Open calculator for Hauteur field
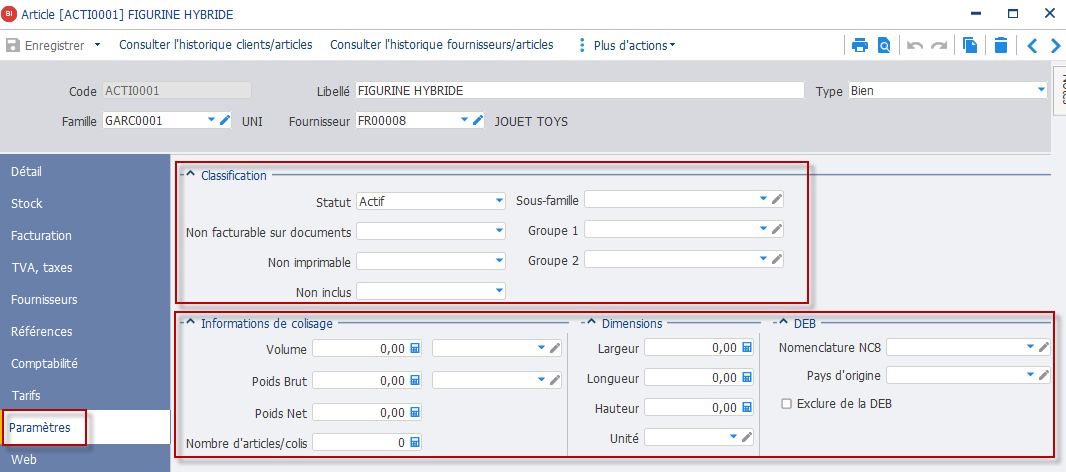The height and width of the screenshot is (472, 1066). click(x=746, y=407)
